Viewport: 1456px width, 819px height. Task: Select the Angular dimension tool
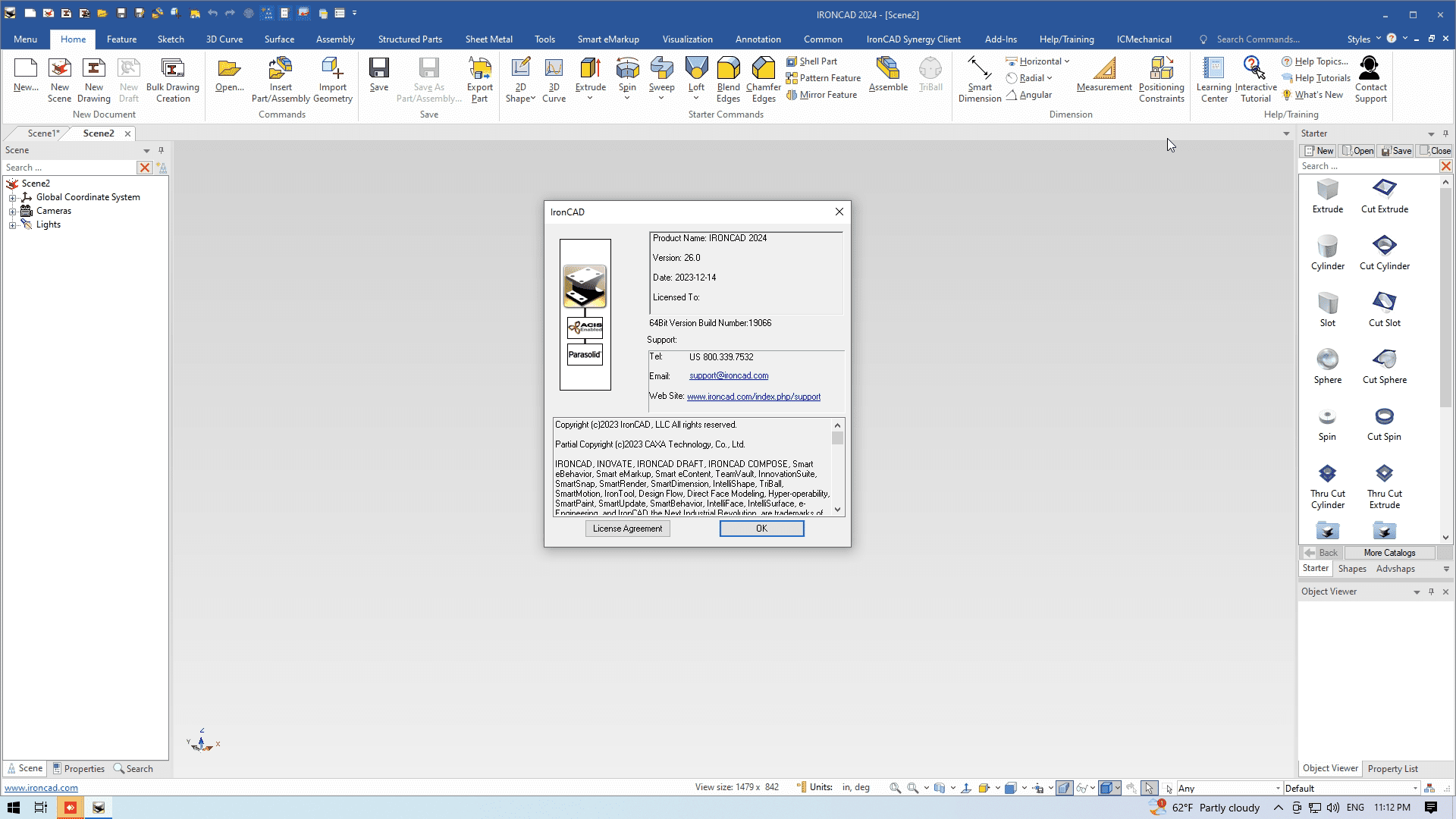[x=1029, y=95]
